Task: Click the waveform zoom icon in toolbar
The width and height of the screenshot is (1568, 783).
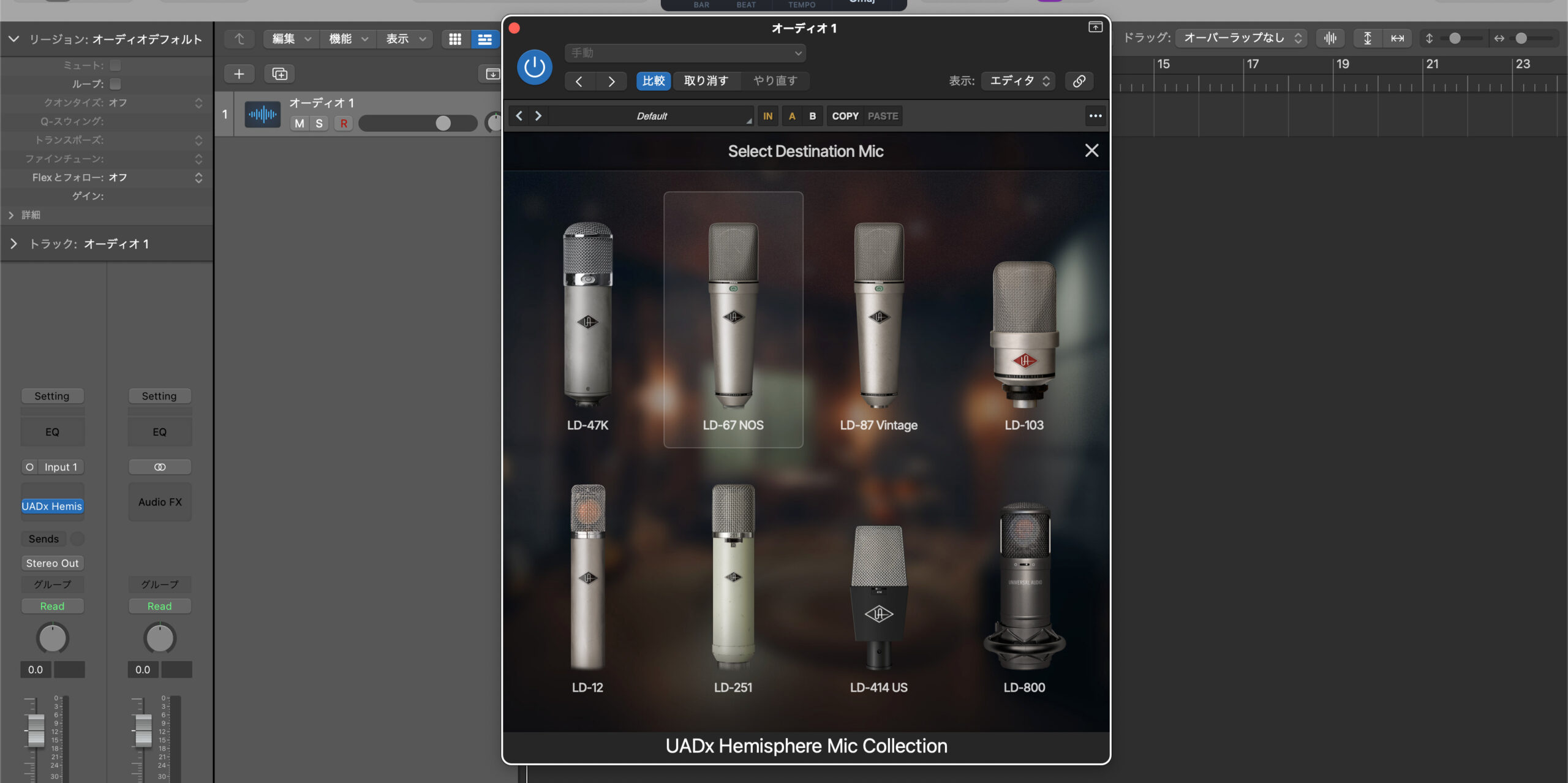Action: [x=1330, y=38]
